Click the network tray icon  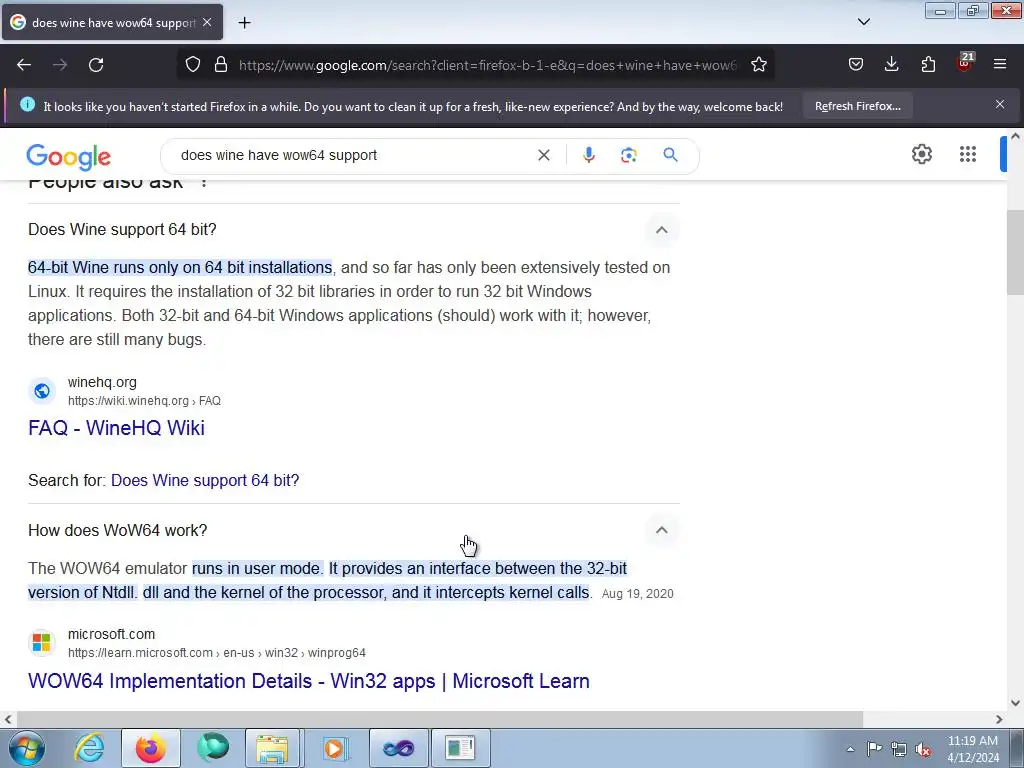point(899,748)
